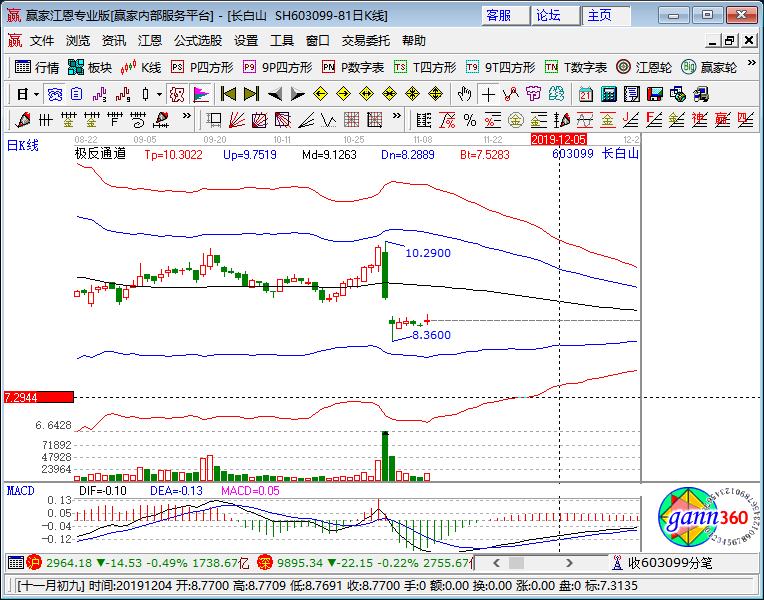The image size is (764, 600).
Task: Open the 9P四方形 tool
Action: (278, 67)
